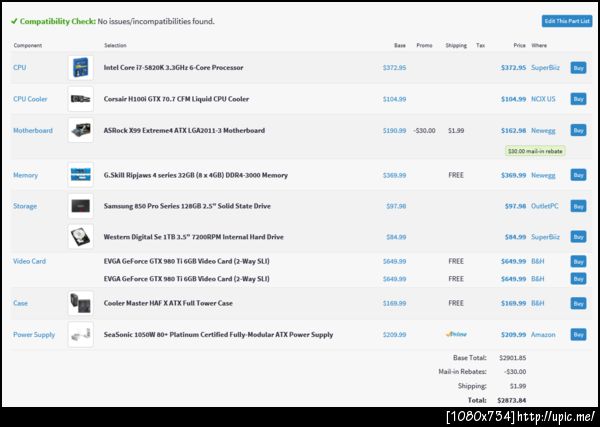
Task: Open SeaSonic 1050W Platinum Power Supply name
Action: [x=218, y=334]
